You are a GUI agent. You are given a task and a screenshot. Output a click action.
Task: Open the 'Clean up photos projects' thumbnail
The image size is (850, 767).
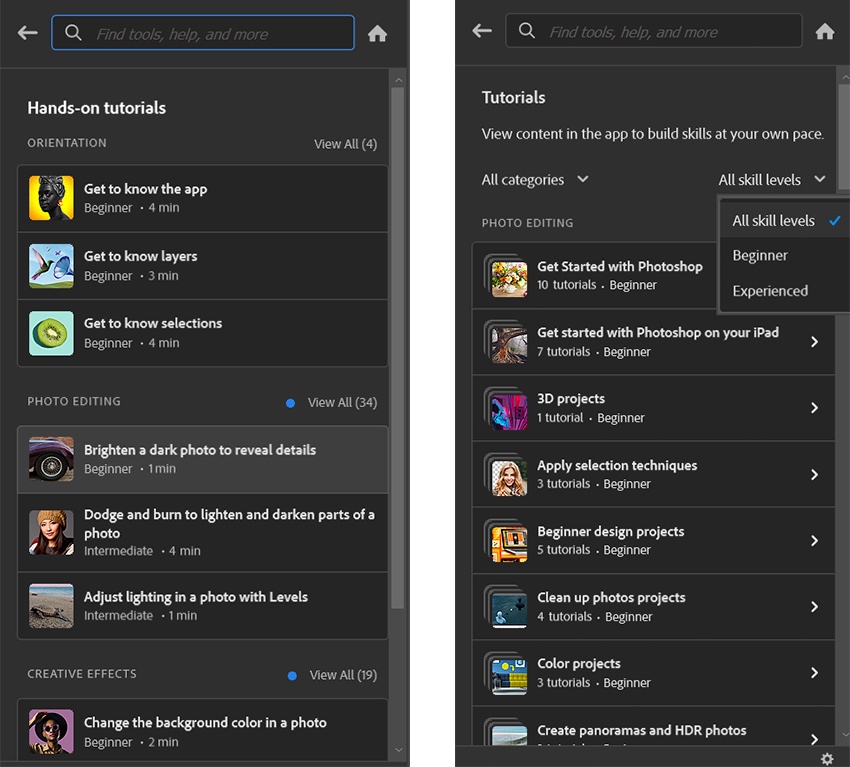506,607
